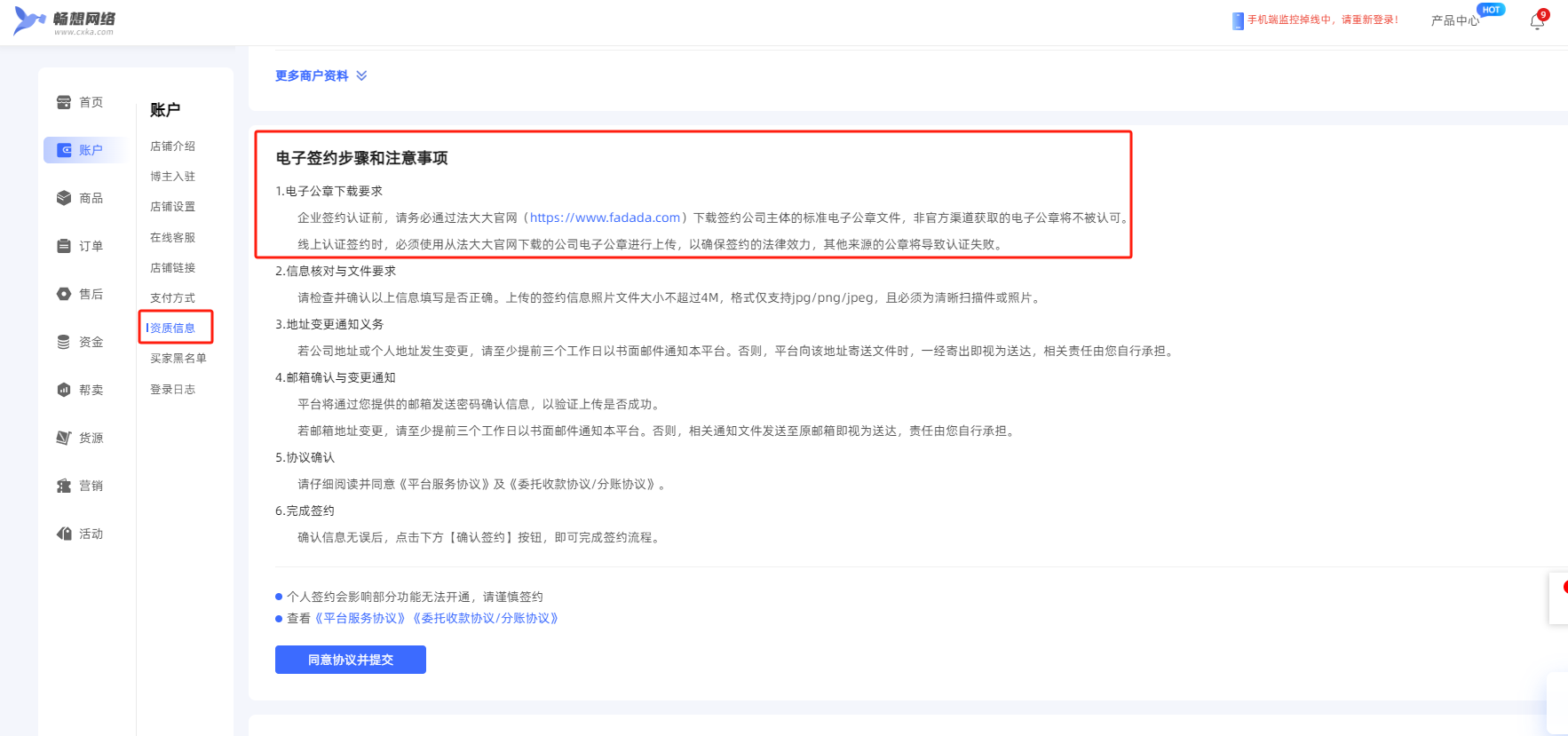The image size is (1568, 736).
Task: Click the 订单 clipboard icon
Action: tap(64, 246)
